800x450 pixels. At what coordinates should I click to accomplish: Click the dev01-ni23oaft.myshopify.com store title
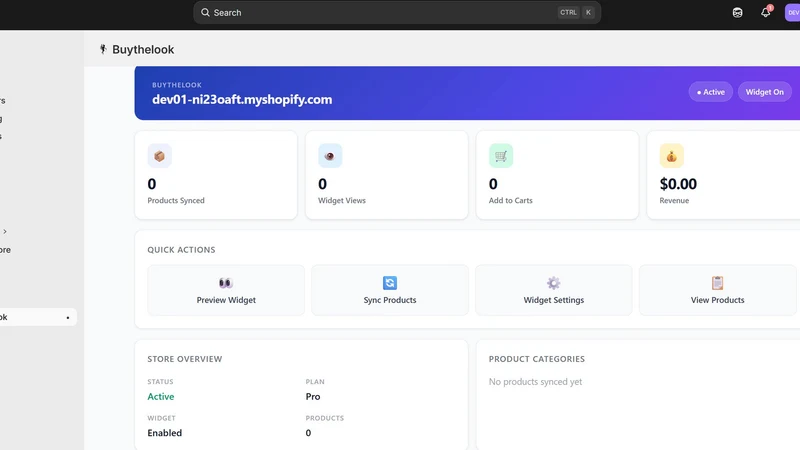click(x=242, y=99)
